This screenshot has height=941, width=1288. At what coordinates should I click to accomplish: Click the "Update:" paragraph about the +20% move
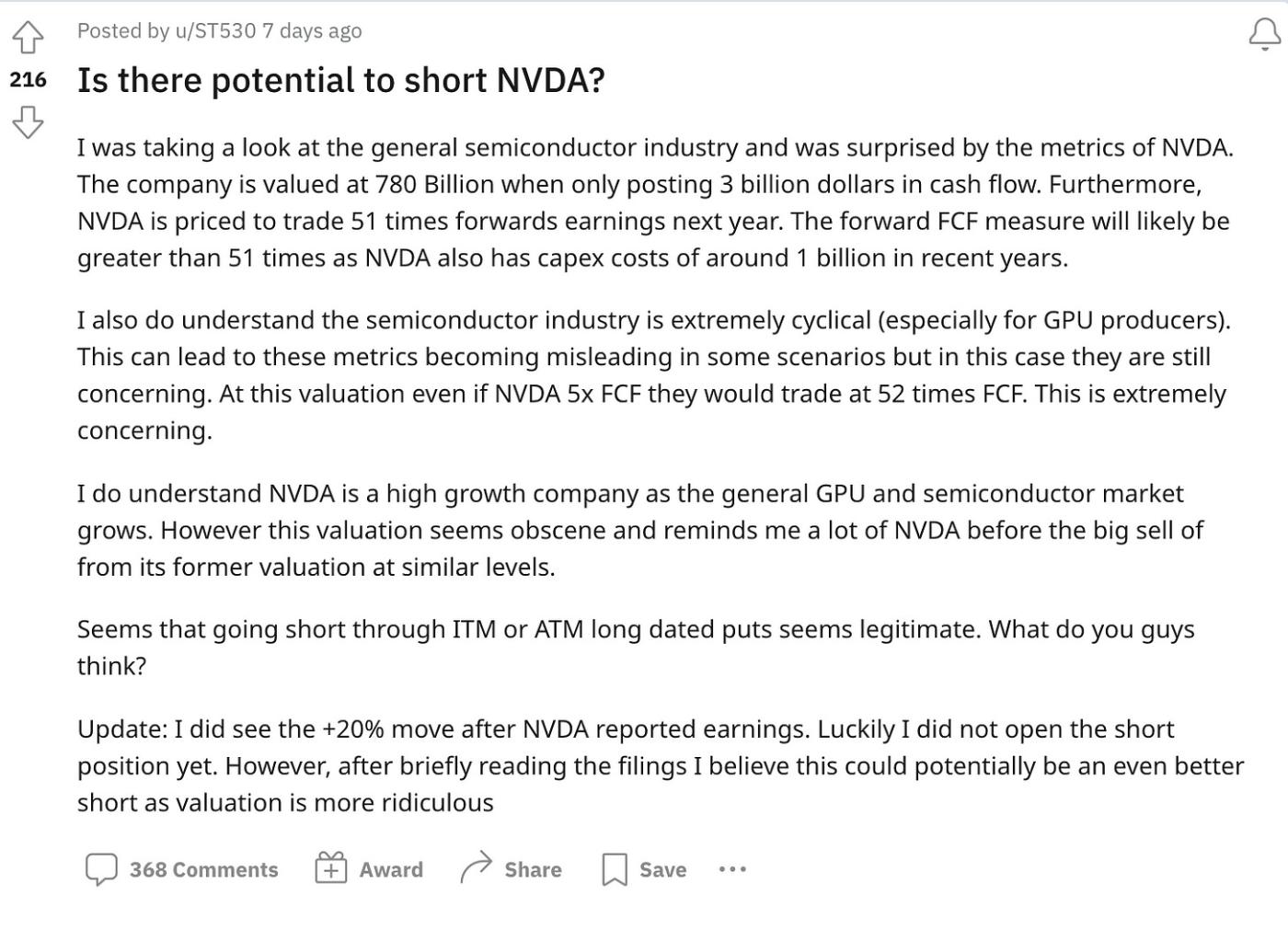(644, 765)
